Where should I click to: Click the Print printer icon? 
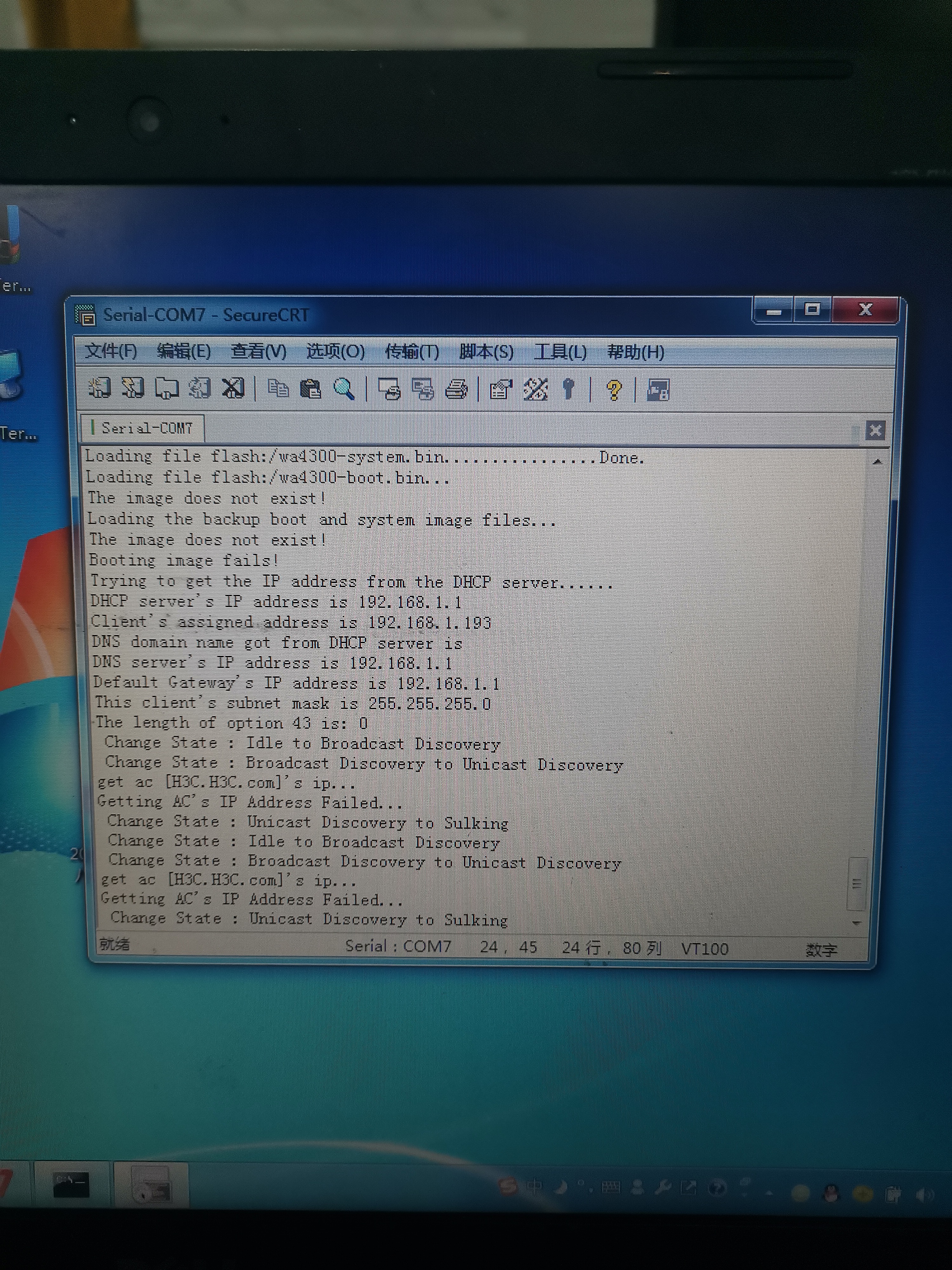457,390
